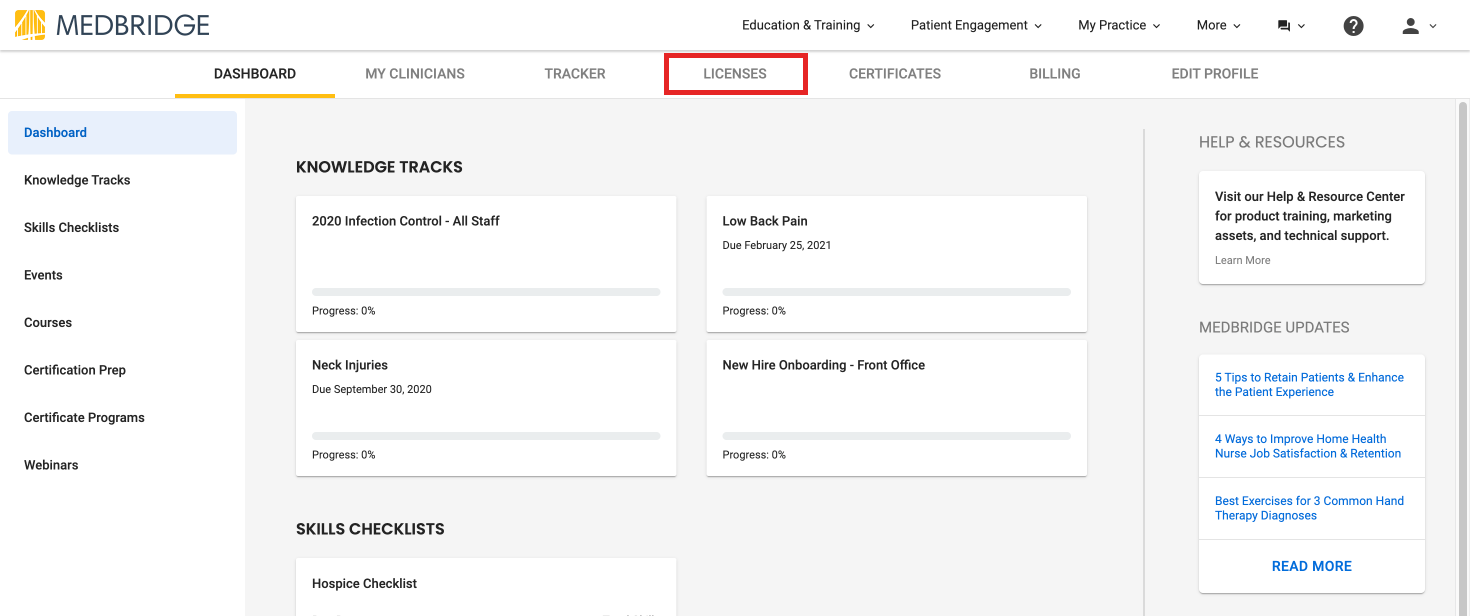Open the Edit Profile tab
Image resolution: width=1470 pixels, height=616 pixels.
coord(1215,74)
